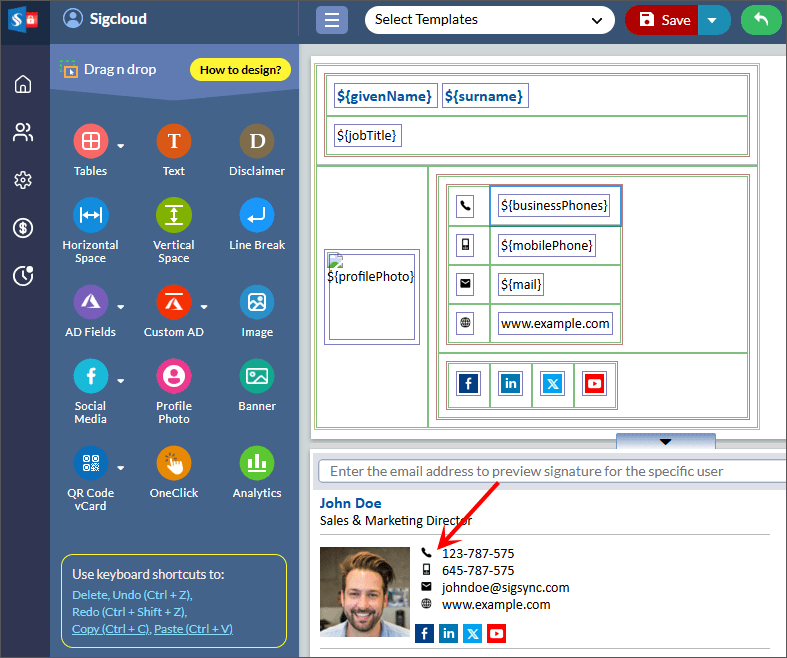Screen dimensions: 787x658
Task: Go to Home in the sidebar
Action: pyautogui.click(x=23, y=84)
